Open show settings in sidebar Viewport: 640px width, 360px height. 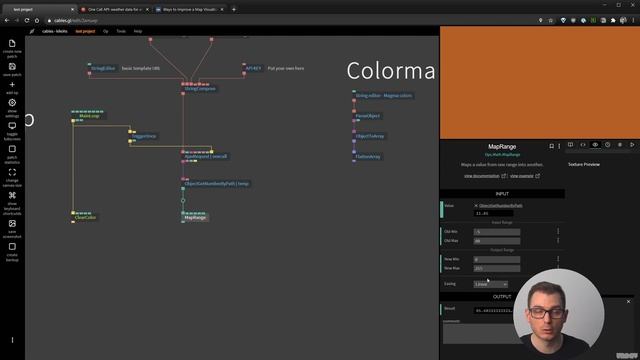(12, 103)
